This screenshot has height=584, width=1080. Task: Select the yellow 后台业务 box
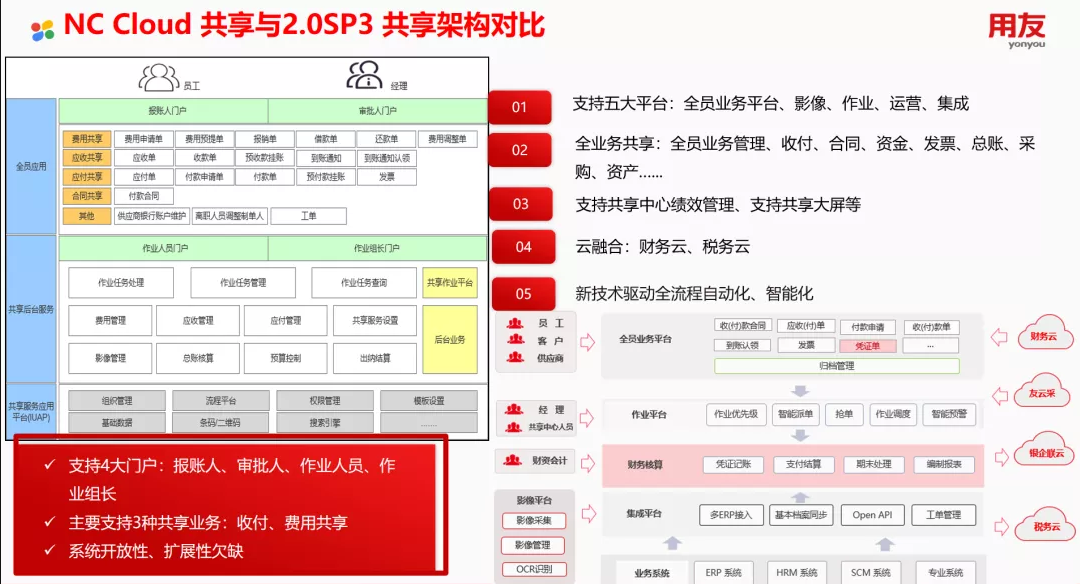click(450, 340)
